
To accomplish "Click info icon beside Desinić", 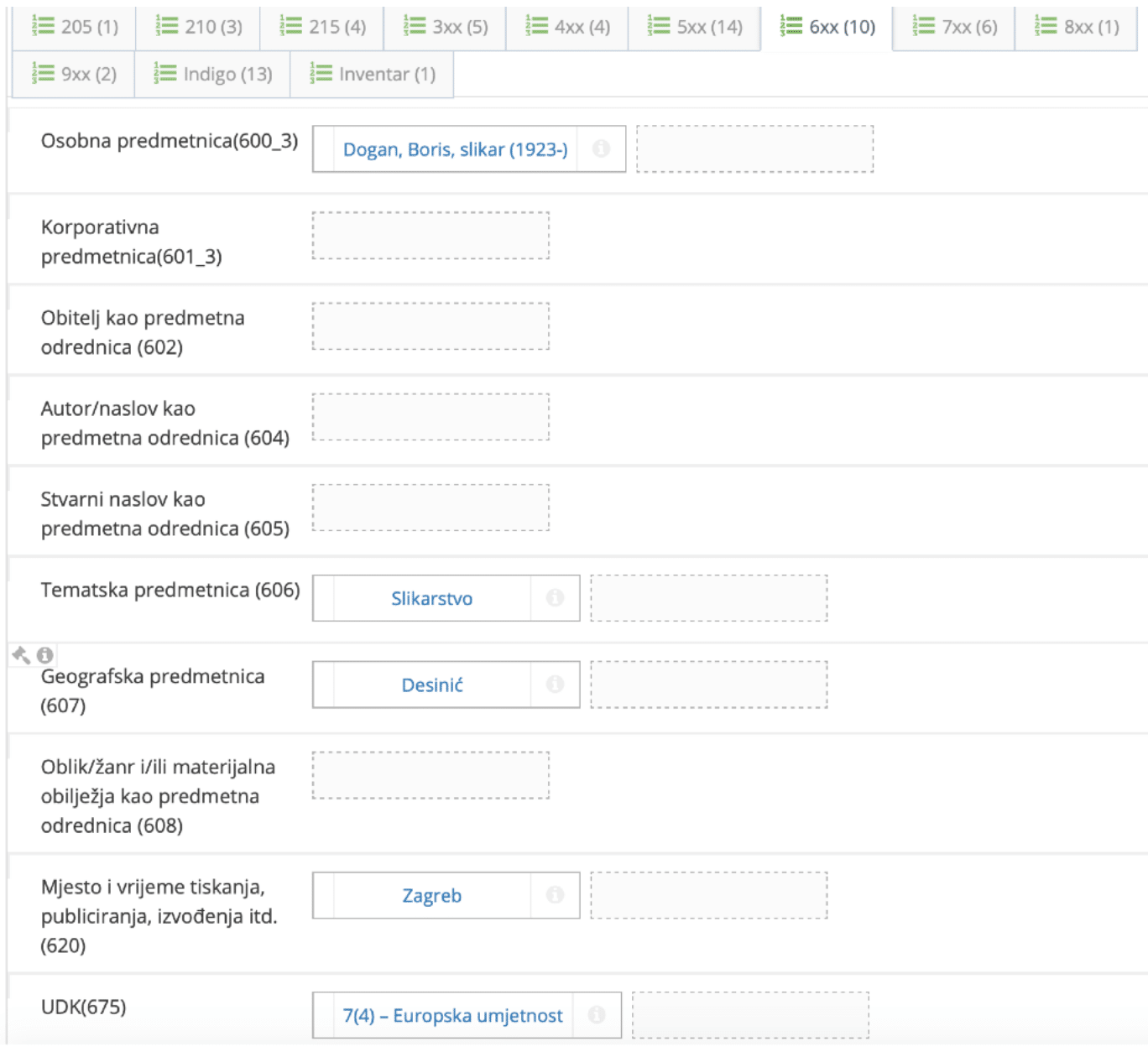I will tap(556, 685).
